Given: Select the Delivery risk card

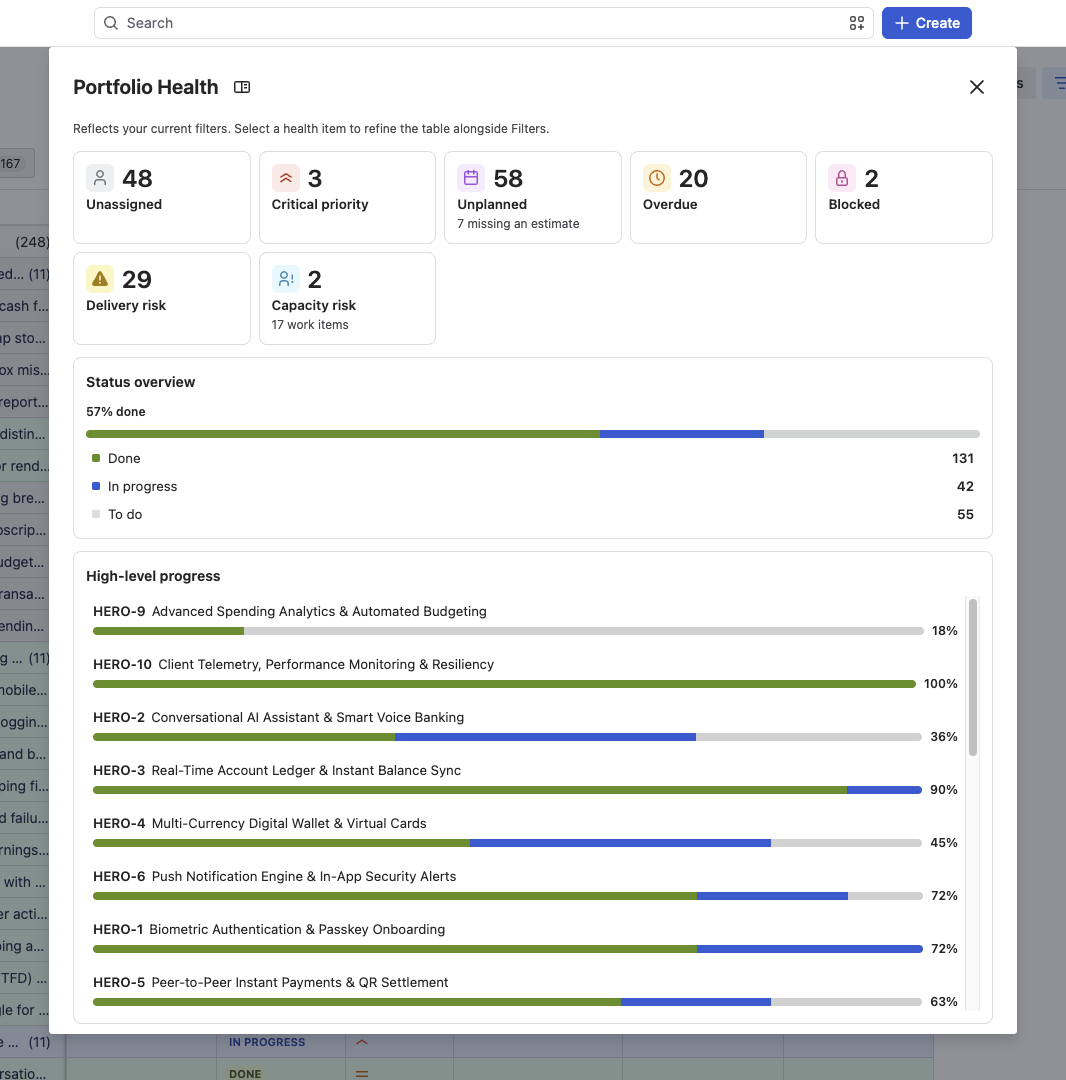Looking at the screenshot, I should (162, 298).
